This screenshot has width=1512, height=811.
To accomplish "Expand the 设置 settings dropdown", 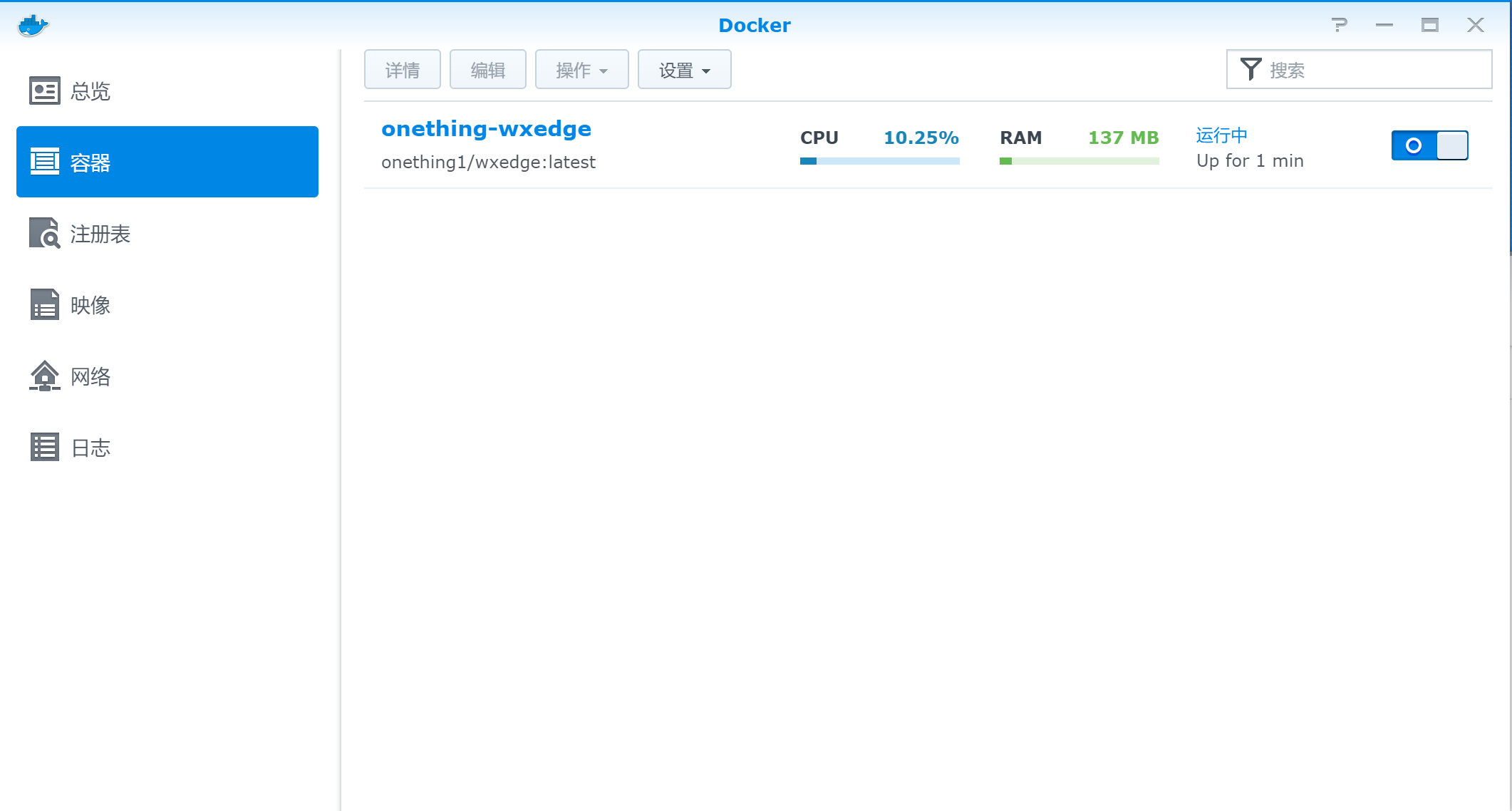I will point(684,69).
